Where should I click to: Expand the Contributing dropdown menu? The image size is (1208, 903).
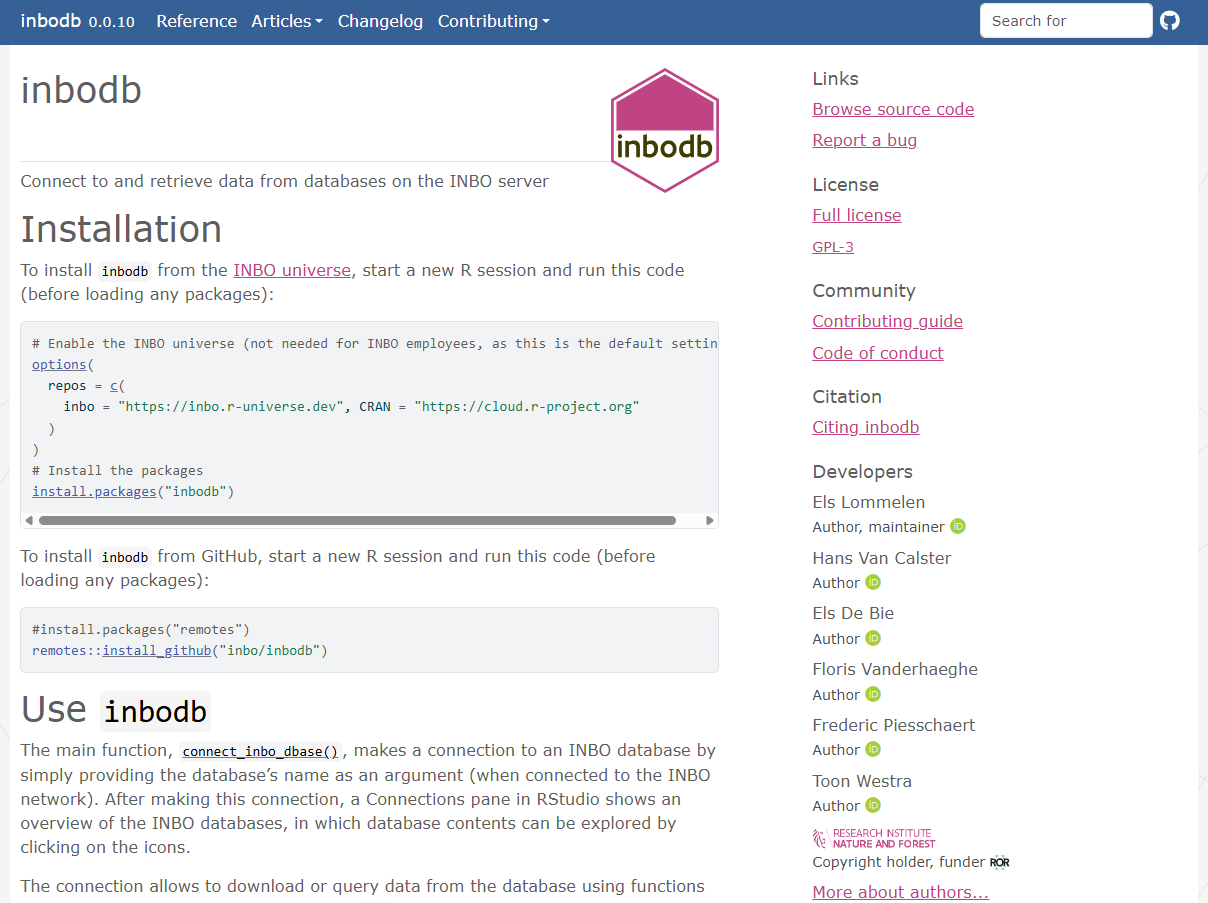tap(494, 21)
